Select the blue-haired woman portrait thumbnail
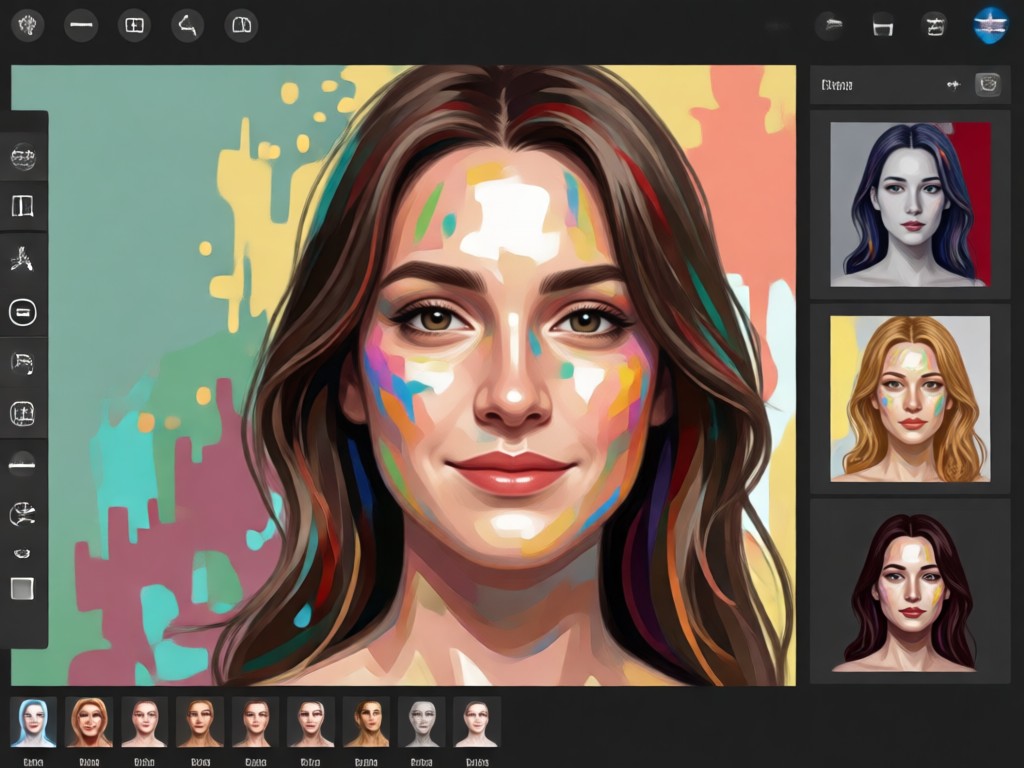The image size is (1024, 768). 910,204
